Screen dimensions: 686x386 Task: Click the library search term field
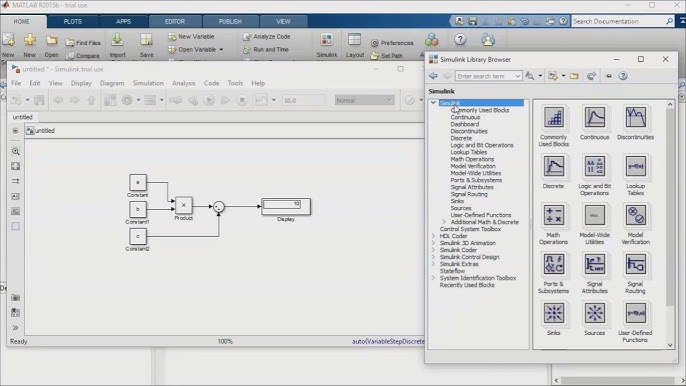[x=488, y=76]
